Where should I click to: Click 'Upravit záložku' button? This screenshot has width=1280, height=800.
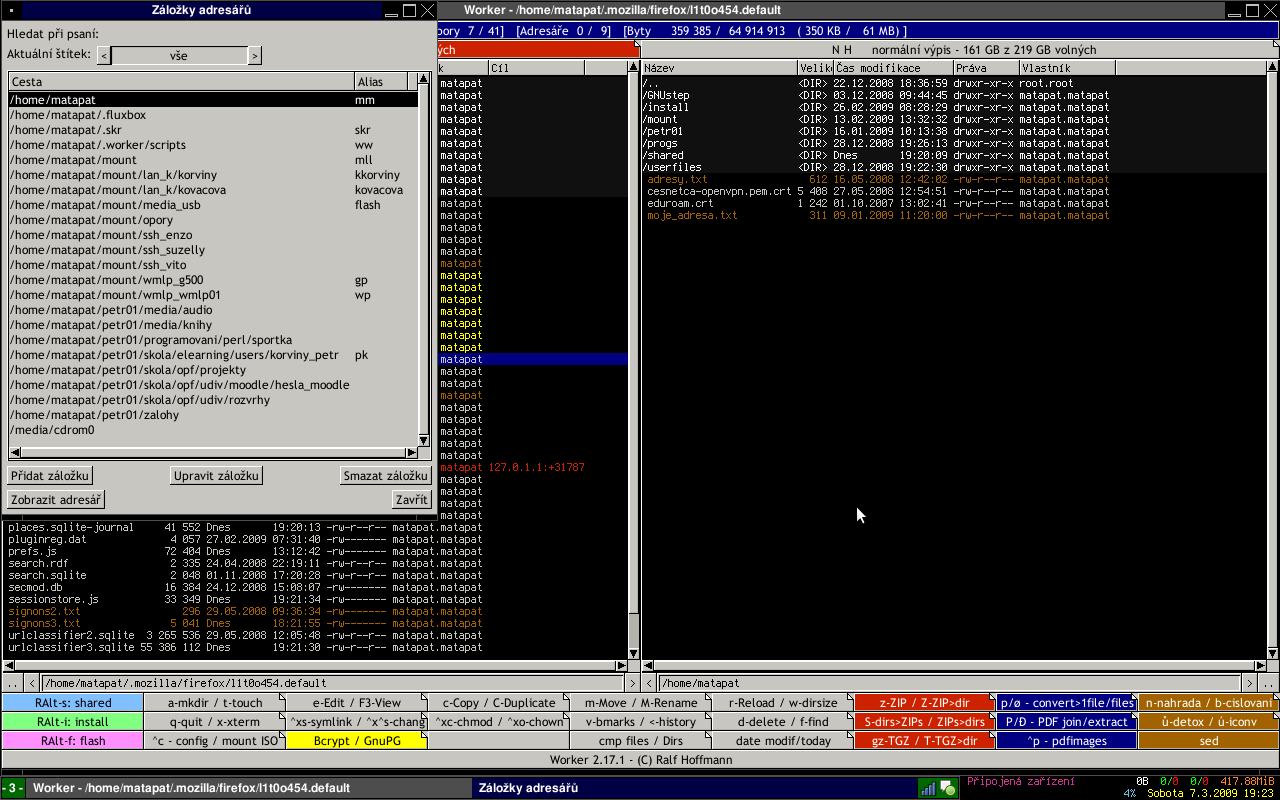(x=217, y=476)
